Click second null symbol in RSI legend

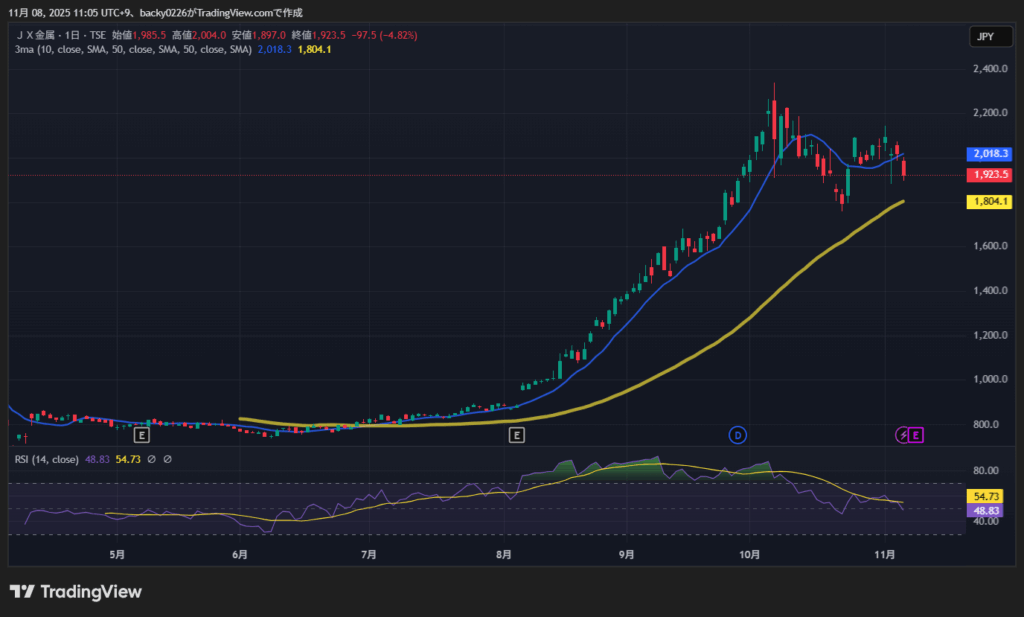(168, 459)
